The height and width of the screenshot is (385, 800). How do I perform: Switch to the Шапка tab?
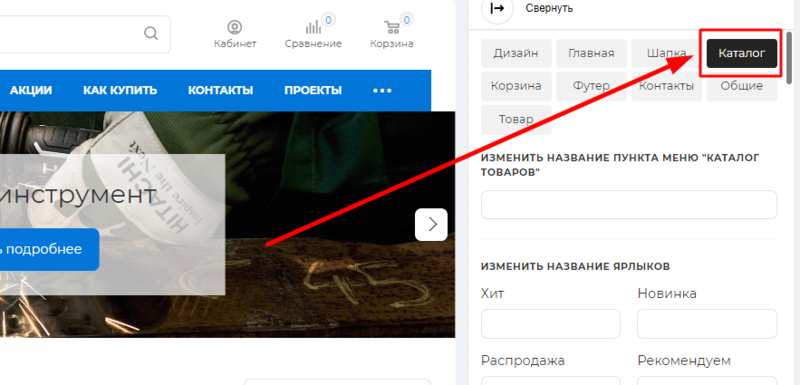666,53
